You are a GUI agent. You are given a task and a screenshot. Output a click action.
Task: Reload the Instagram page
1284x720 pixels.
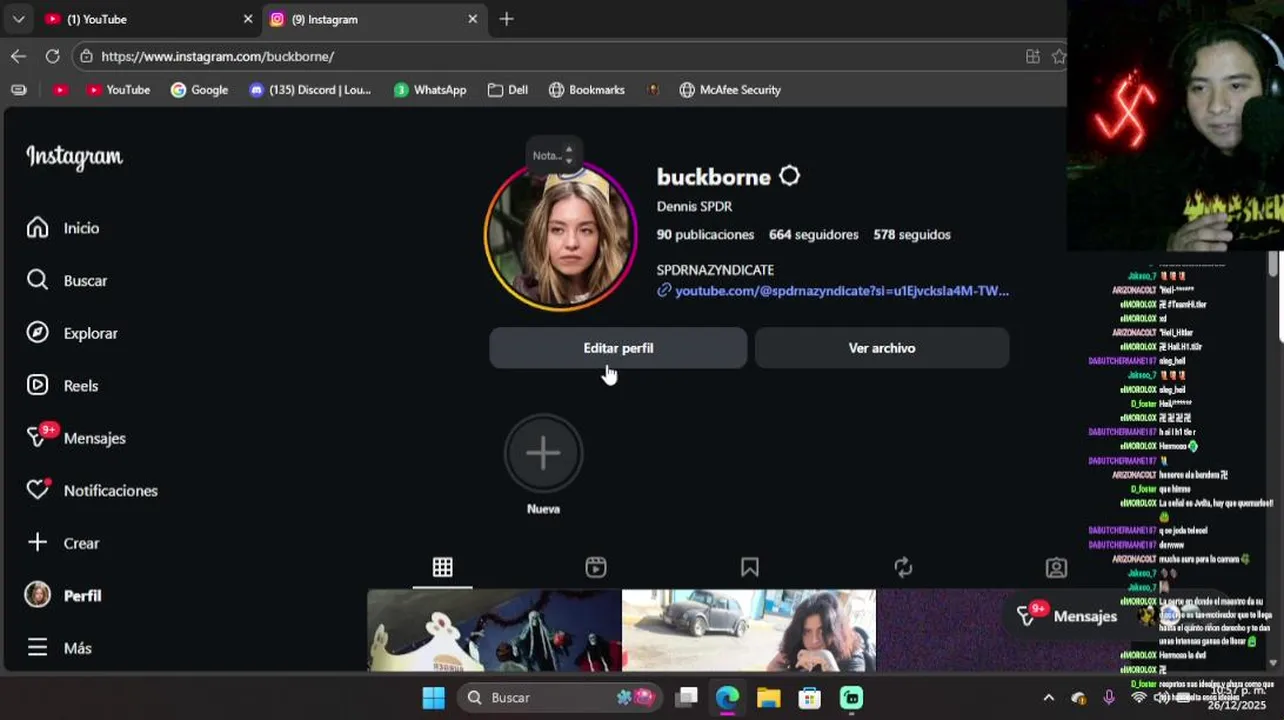point(52,56)
